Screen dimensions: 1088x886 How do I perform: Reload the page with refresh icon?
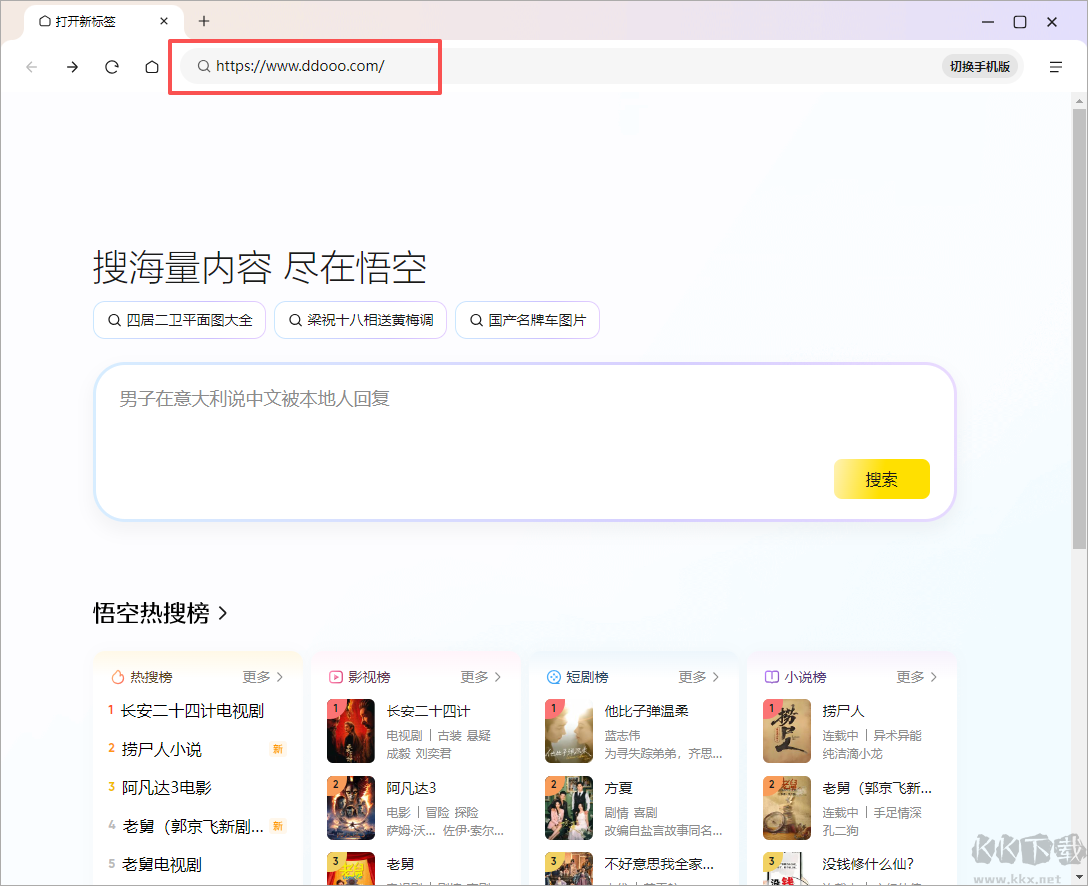[112, 67]
